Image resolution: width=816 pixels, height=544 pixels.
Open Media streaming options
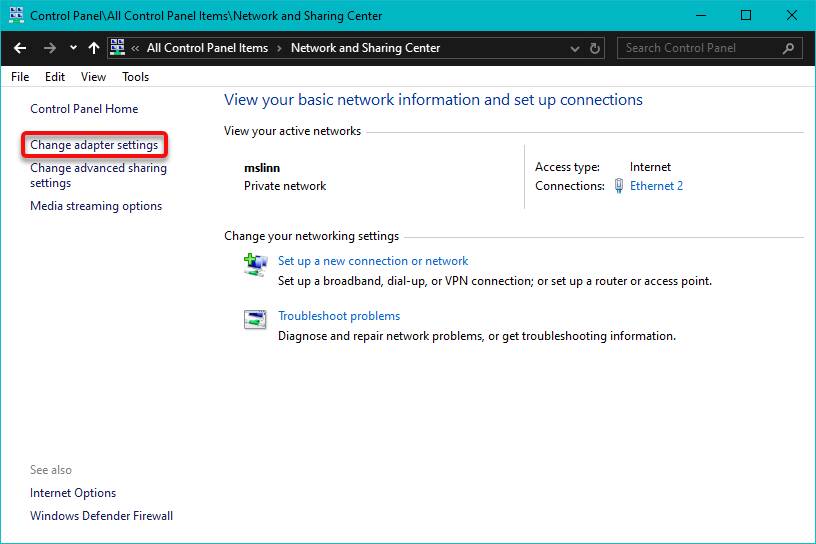click(96, 206)
